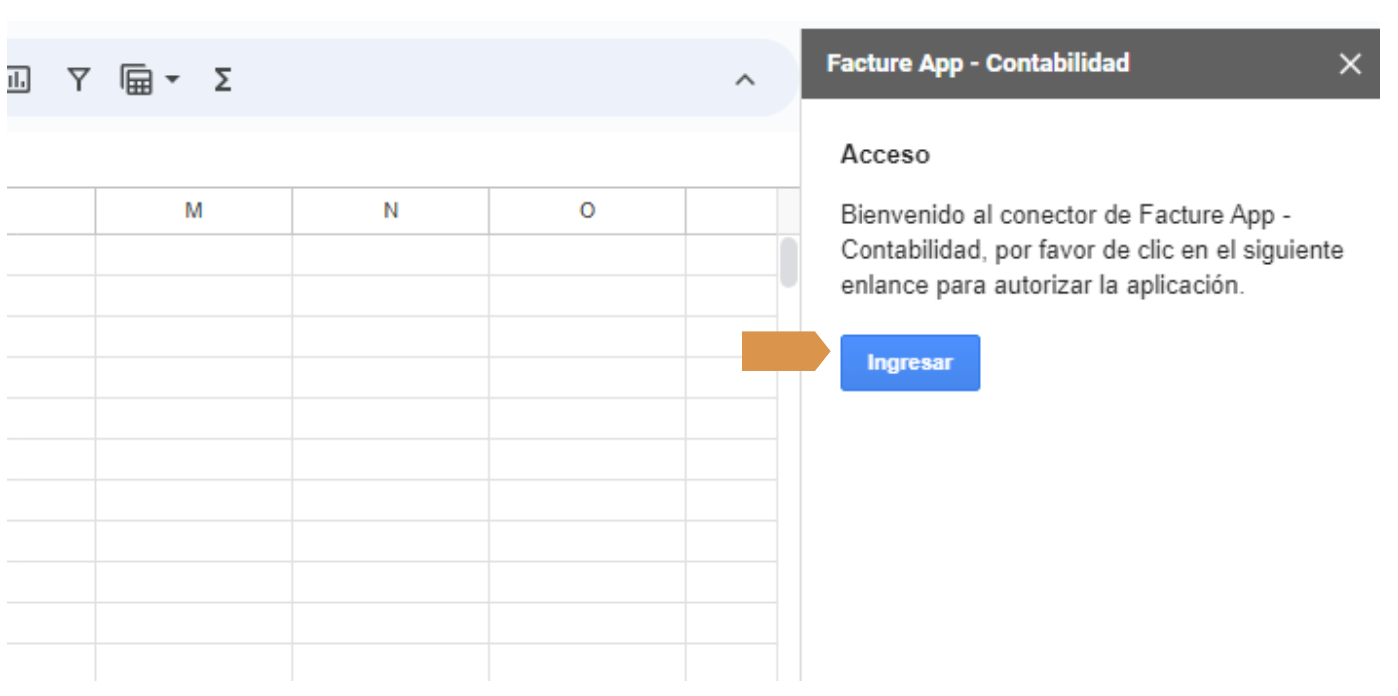1398x696 pixels.
Task: Click the Insert chart toolbar icon
Action: [x=18, y=79]
